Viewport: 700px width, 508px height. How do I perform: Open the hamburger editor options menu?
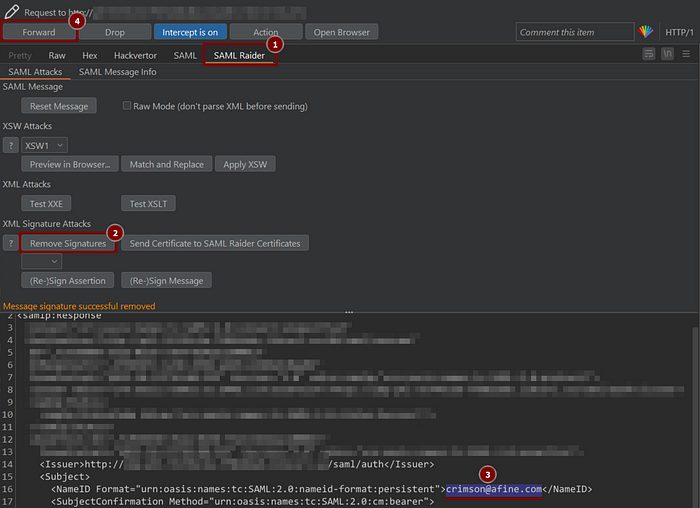[686, 54]
